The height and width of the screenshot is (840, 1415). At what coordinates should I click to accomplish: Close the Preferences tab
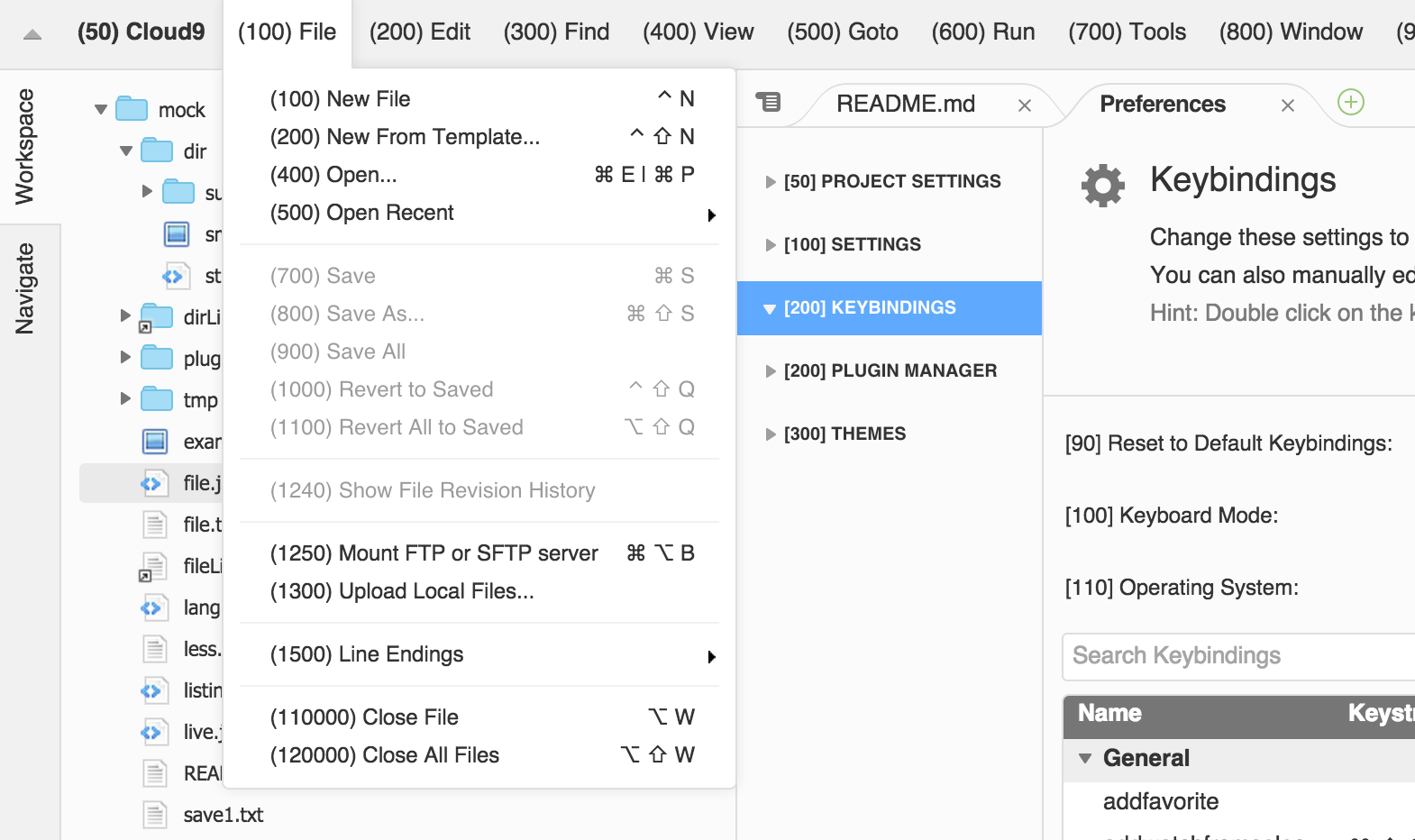point(1287,105)
